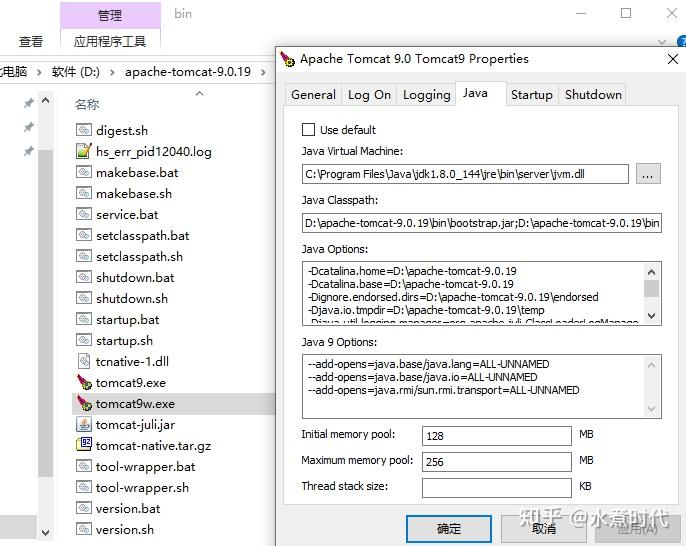Screen dimensions: 686x546
Task: Click the tomcat-native.tar.gz archive icon
Action: [84, 444]
